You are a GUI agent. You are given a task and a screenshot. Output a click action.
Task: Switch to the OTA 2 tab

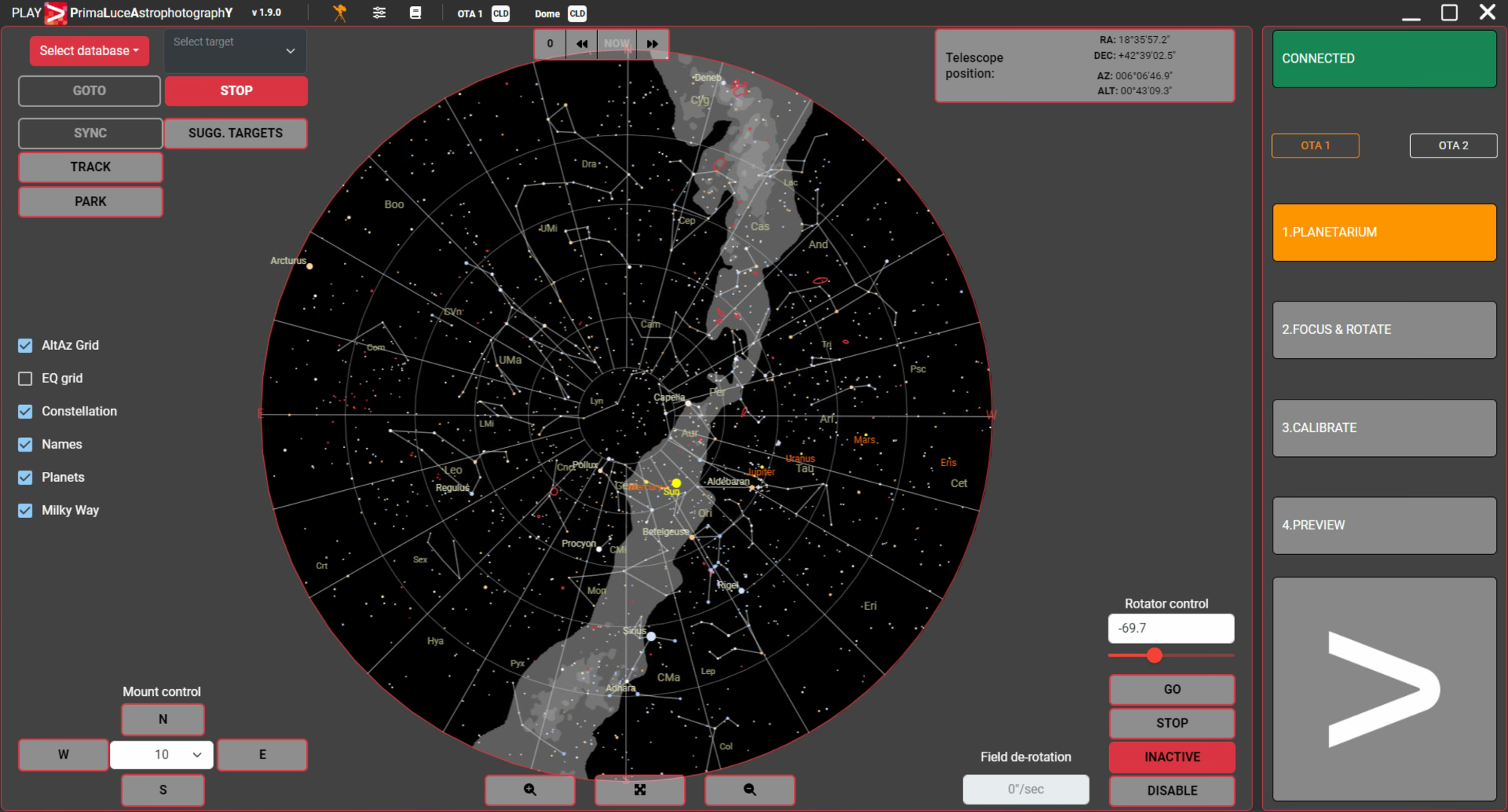(x=1453, y=146)
